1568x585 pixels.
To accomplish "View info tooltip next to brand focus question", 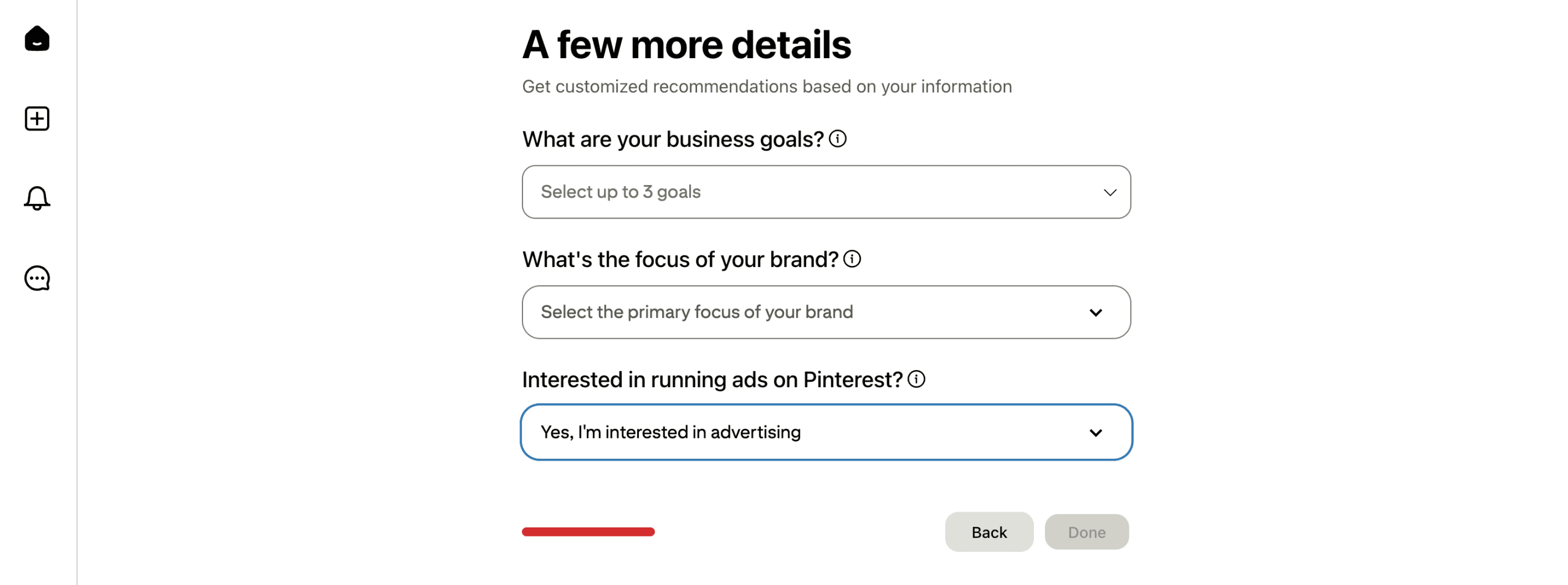I will 852,259.
